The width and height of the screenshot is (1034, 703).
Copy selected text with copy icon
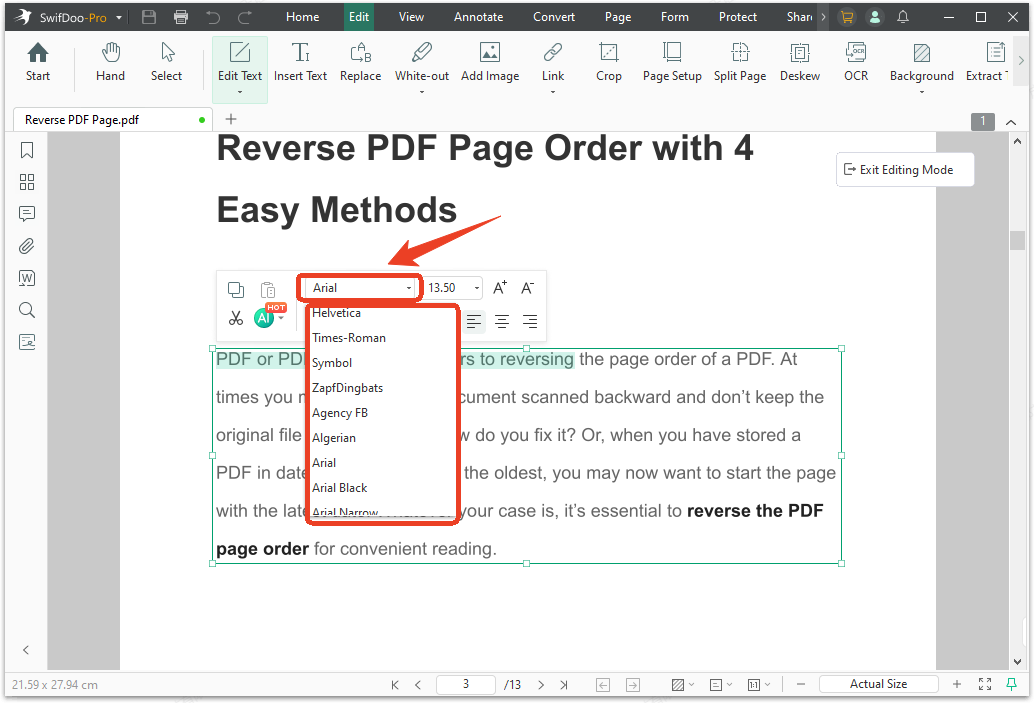coord(235,290)
